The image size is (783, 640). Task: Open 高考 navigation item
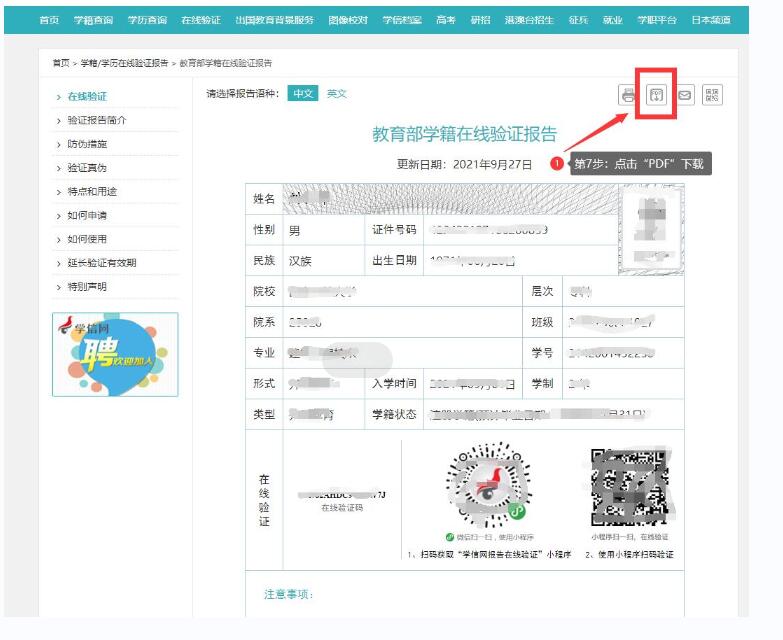445,20
